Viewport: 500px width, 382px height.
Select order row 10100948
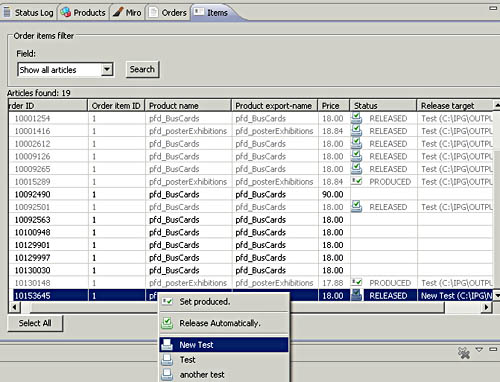point(251,232)
